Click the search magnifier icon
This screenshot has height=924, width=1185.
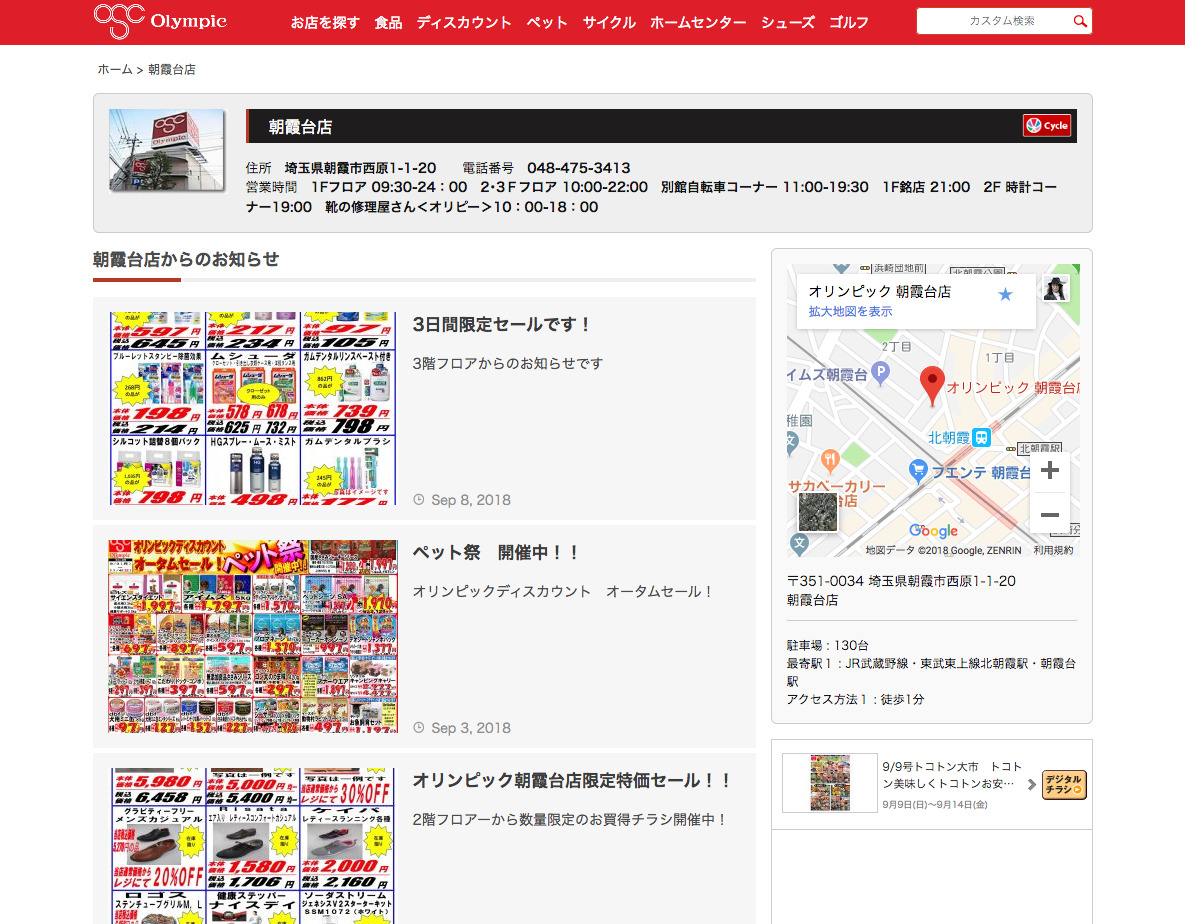click(1080, 21)
